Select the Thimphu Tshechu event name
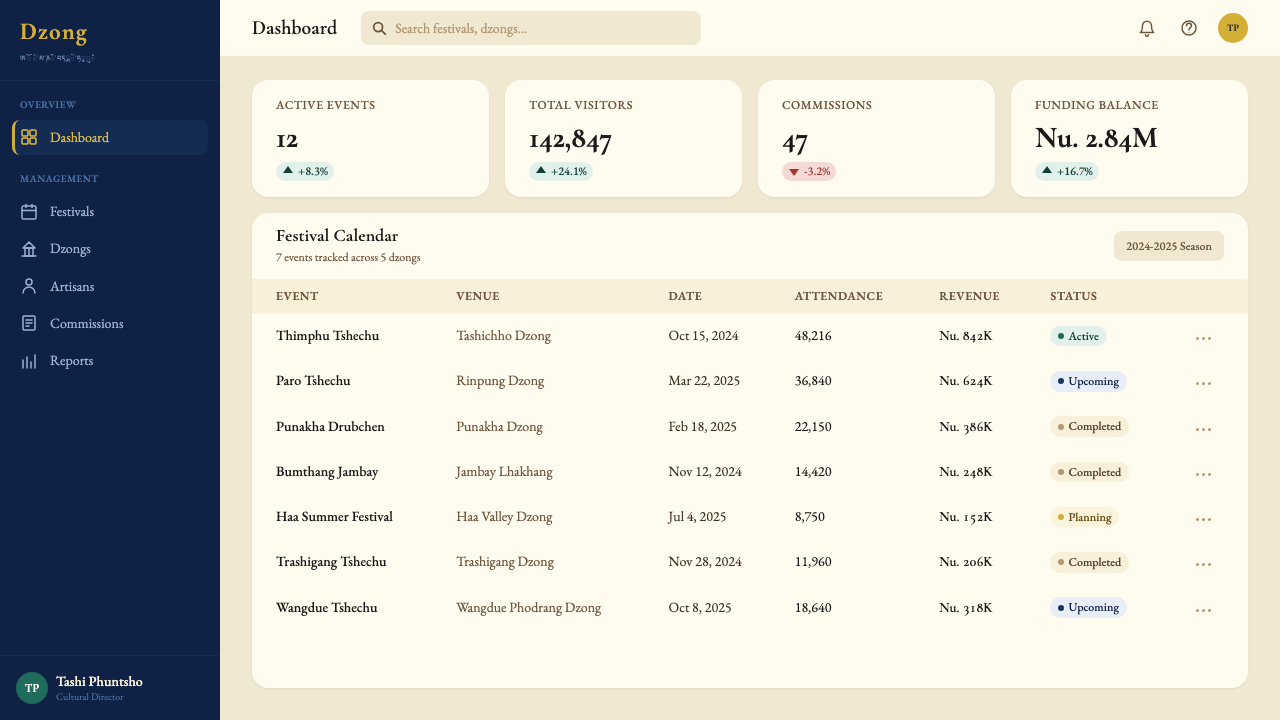 pyautogui.click(x=327, y=336)
